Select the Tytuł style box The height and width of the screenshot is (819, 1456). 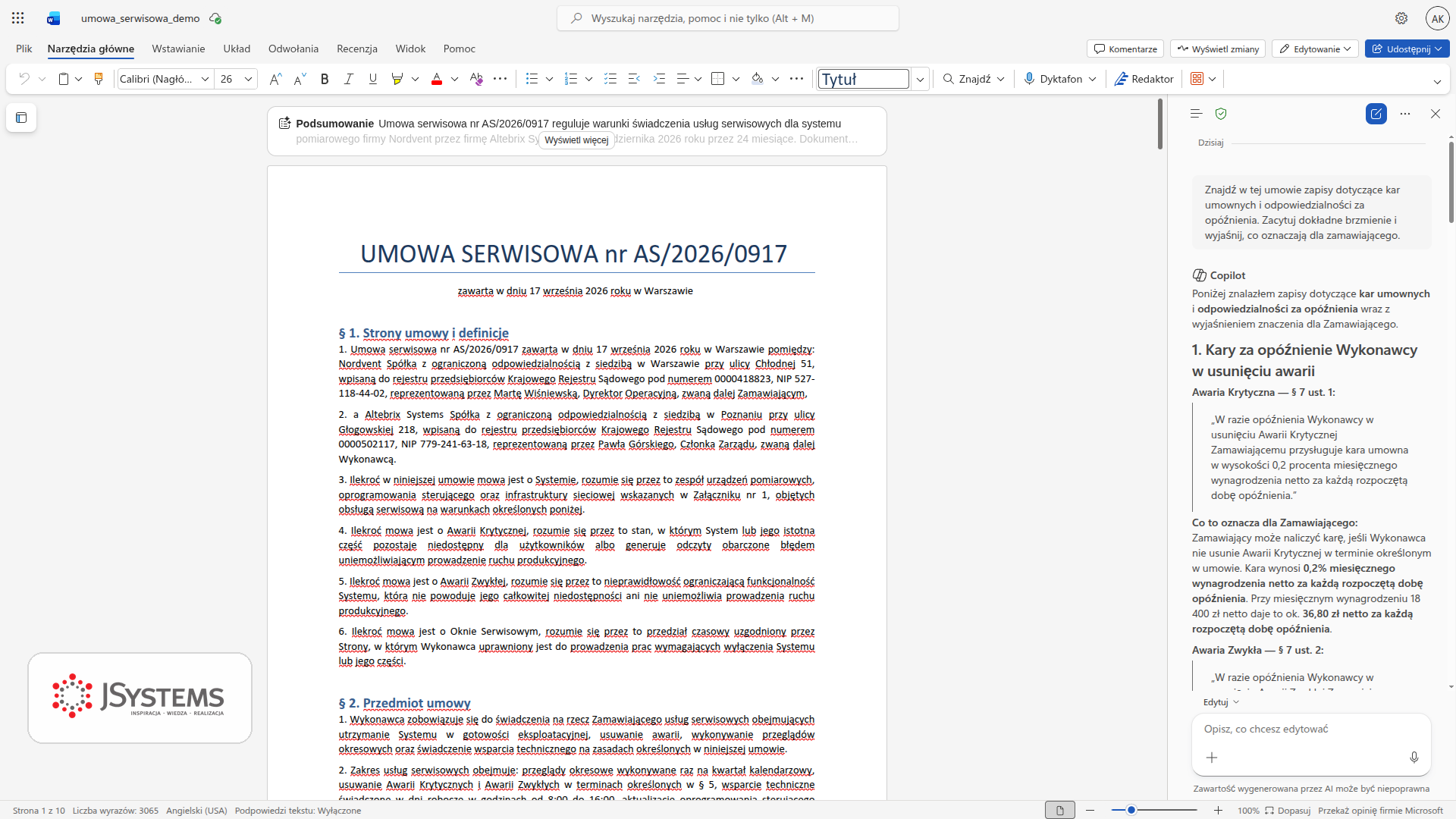coord(863,79)
